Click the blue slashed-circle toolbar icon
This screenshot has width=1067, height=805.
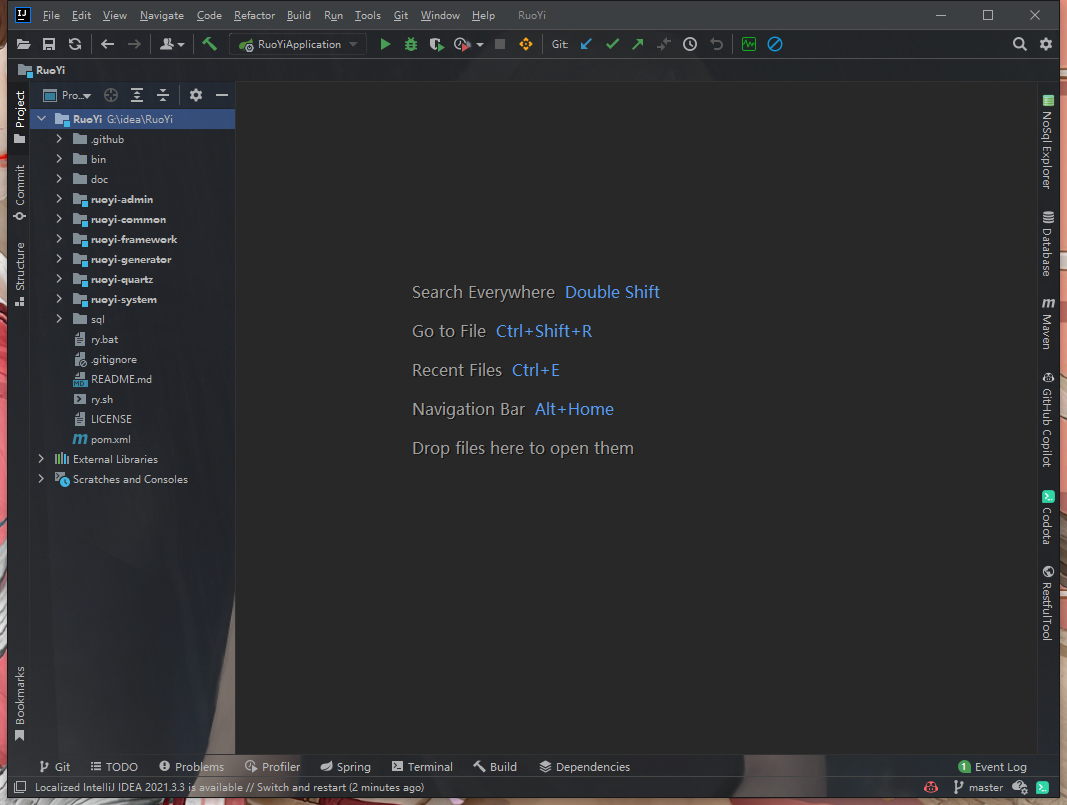(x=775, y=44)
